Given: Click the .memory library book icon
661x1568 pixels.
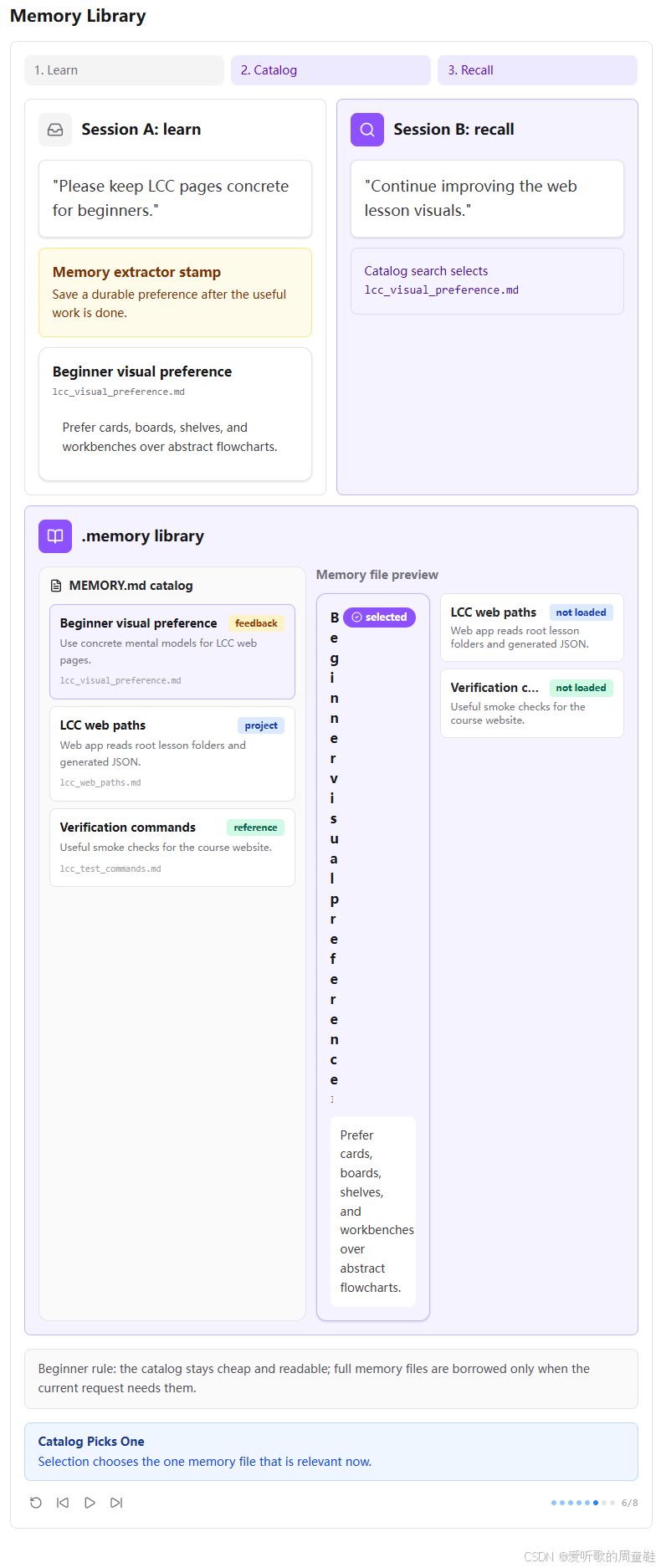Looking at the screenshot, I should [x=55, y=536].
